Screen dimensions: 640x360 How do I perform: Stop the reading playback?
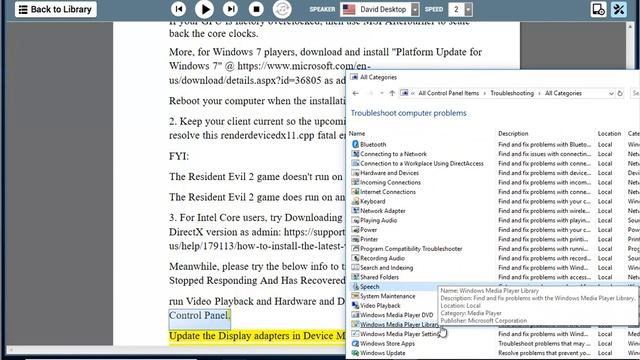point(256,9)
